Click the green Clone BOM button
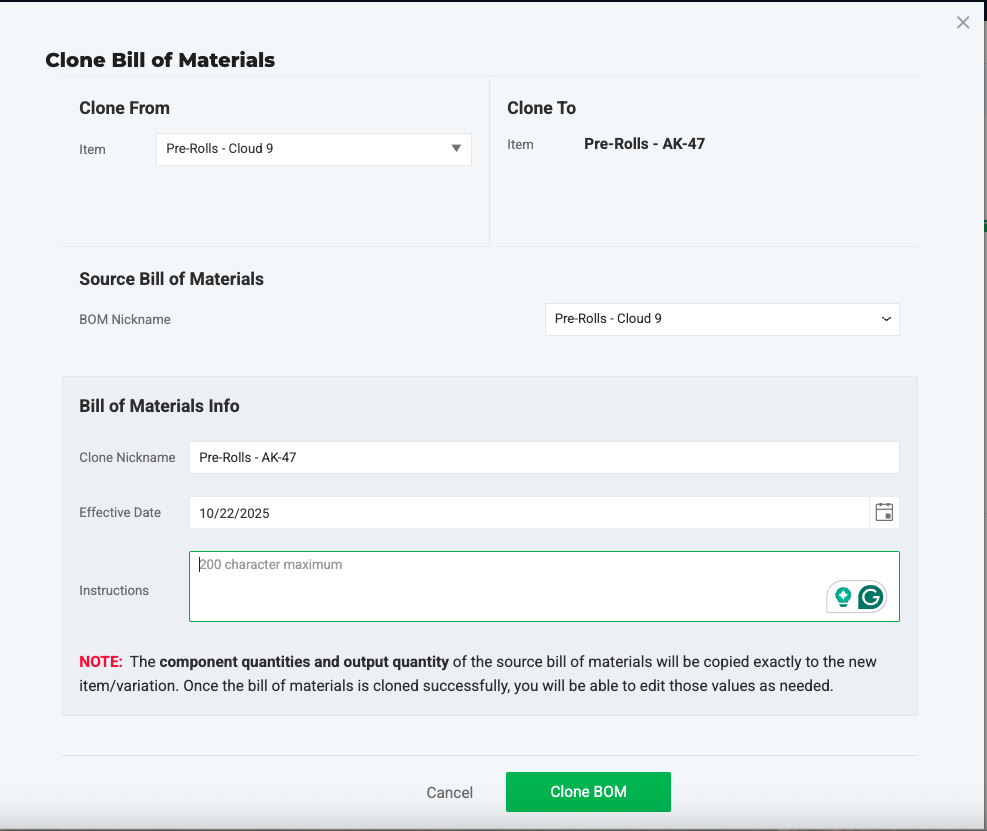987x831 pixels. [588, 792]
